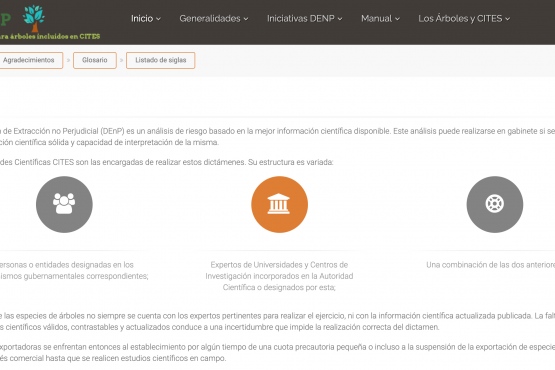The height and width of the screenshot is (370, 555).
Task: Expand the chevron next to Generalidades
Action: pyautogui.click(x=246, y=19)
